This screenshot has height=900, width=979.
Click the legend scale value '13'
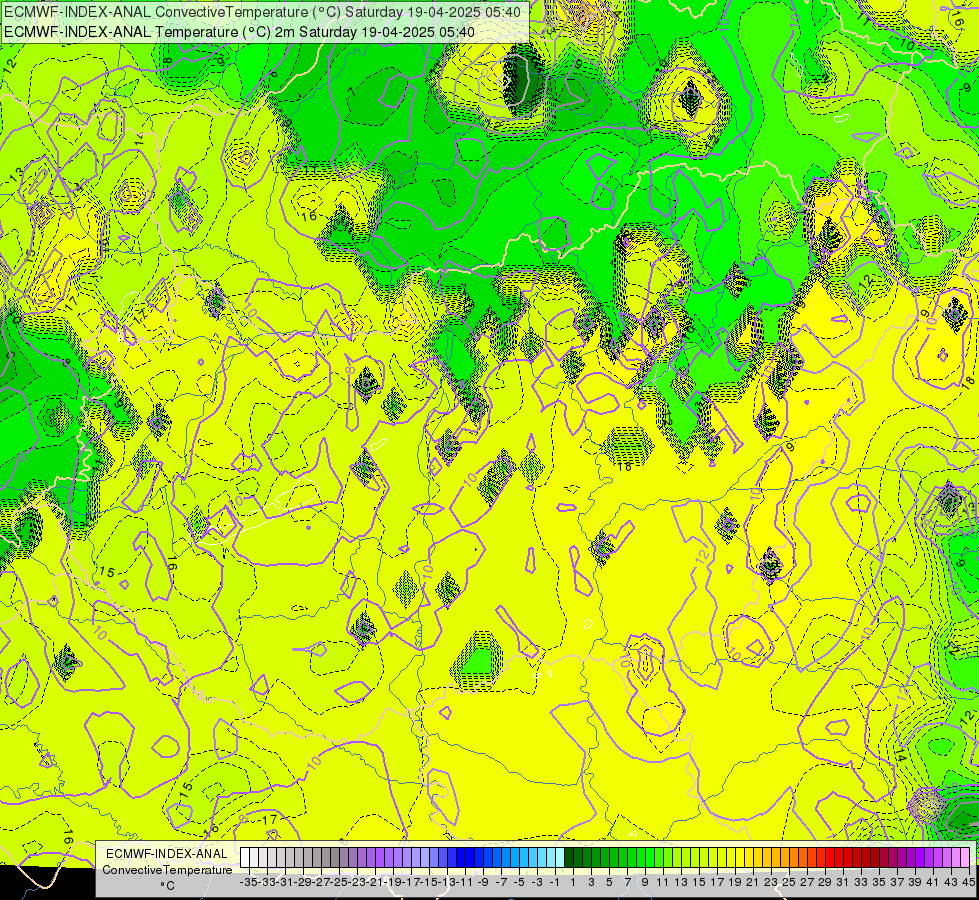coord(681,882)
